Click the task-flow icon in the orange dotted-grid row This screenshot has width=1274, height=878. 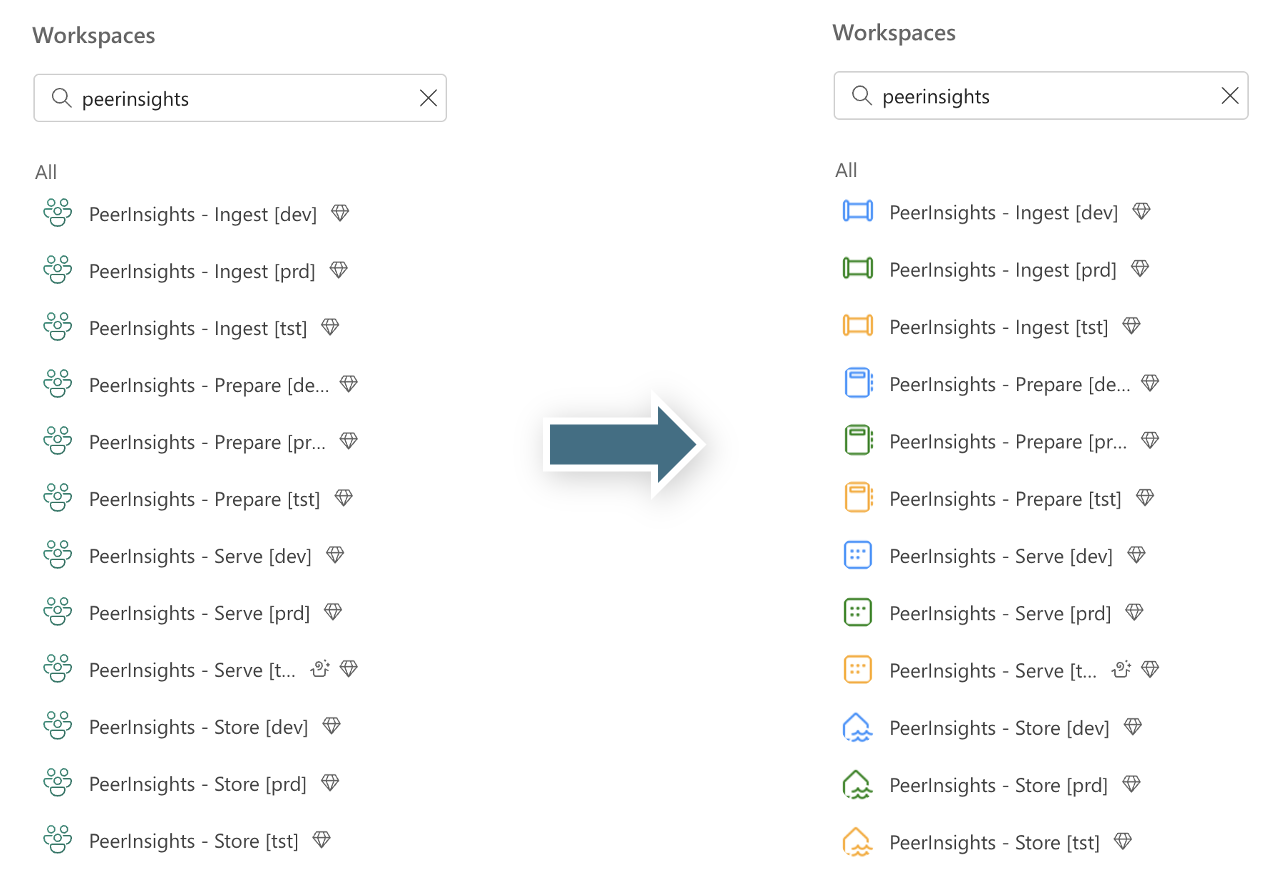pyautogui.click(x=1121, y=669)
